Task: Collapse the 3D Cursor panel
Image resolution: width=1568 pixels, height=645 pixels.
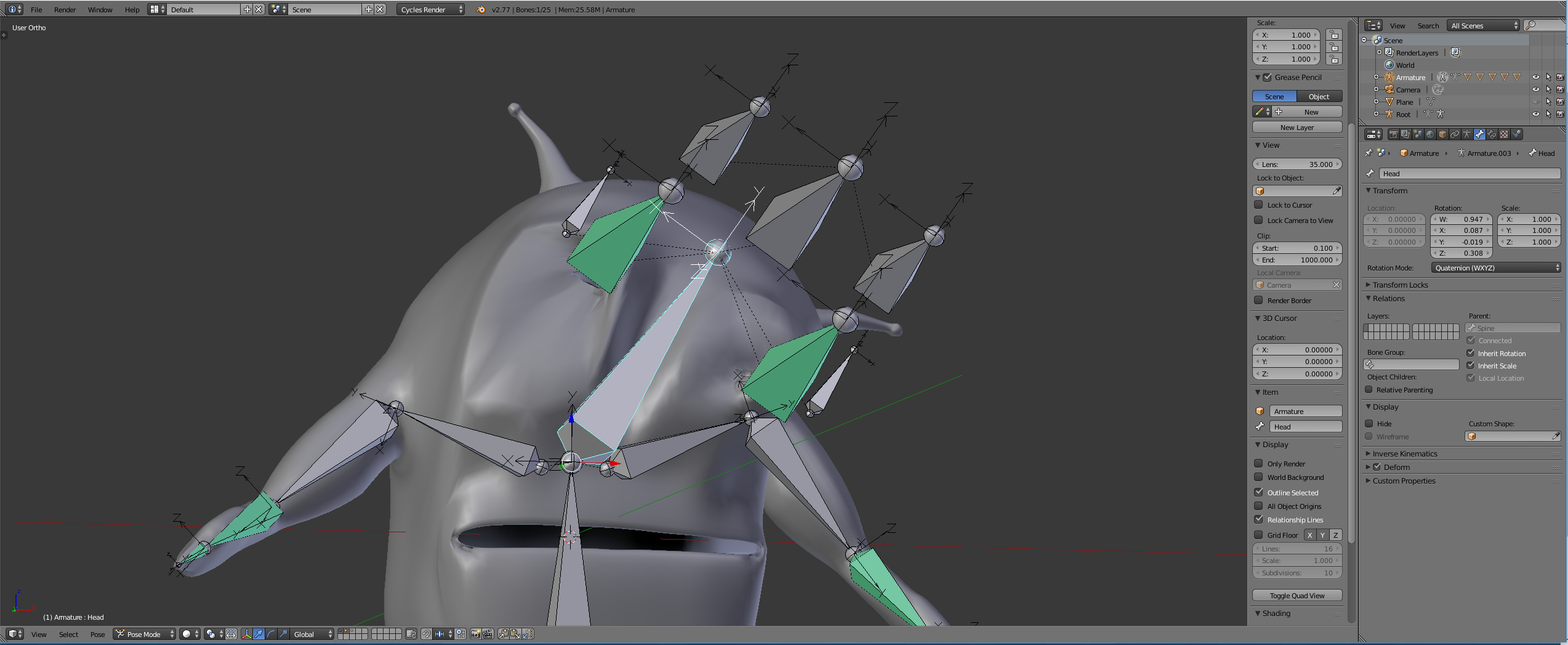Action: pos(1279,318)
